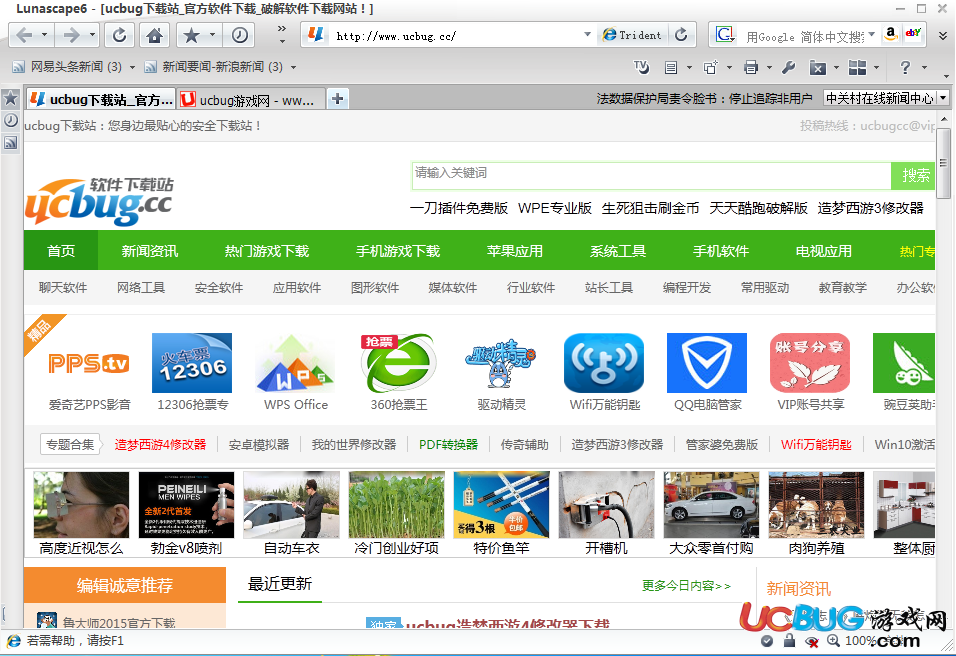Click the security checkmark status icon
956x656 pixels.
coord(767,641)
